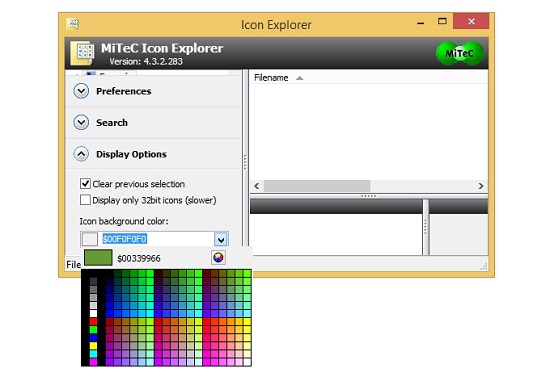Click the File status bar text
This screenshot has width=550, height=381.
73,265
